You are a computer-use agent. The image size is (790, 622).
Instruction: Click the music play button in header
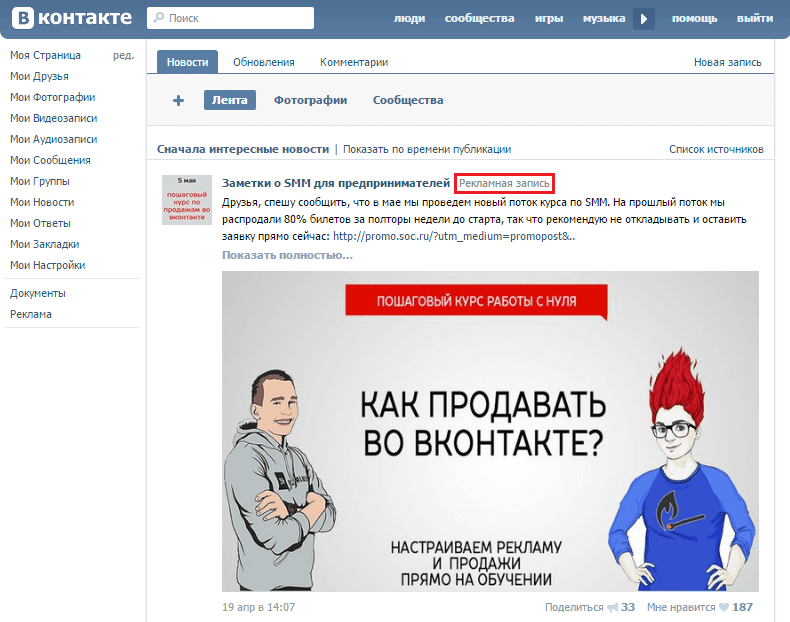[644, 19]
